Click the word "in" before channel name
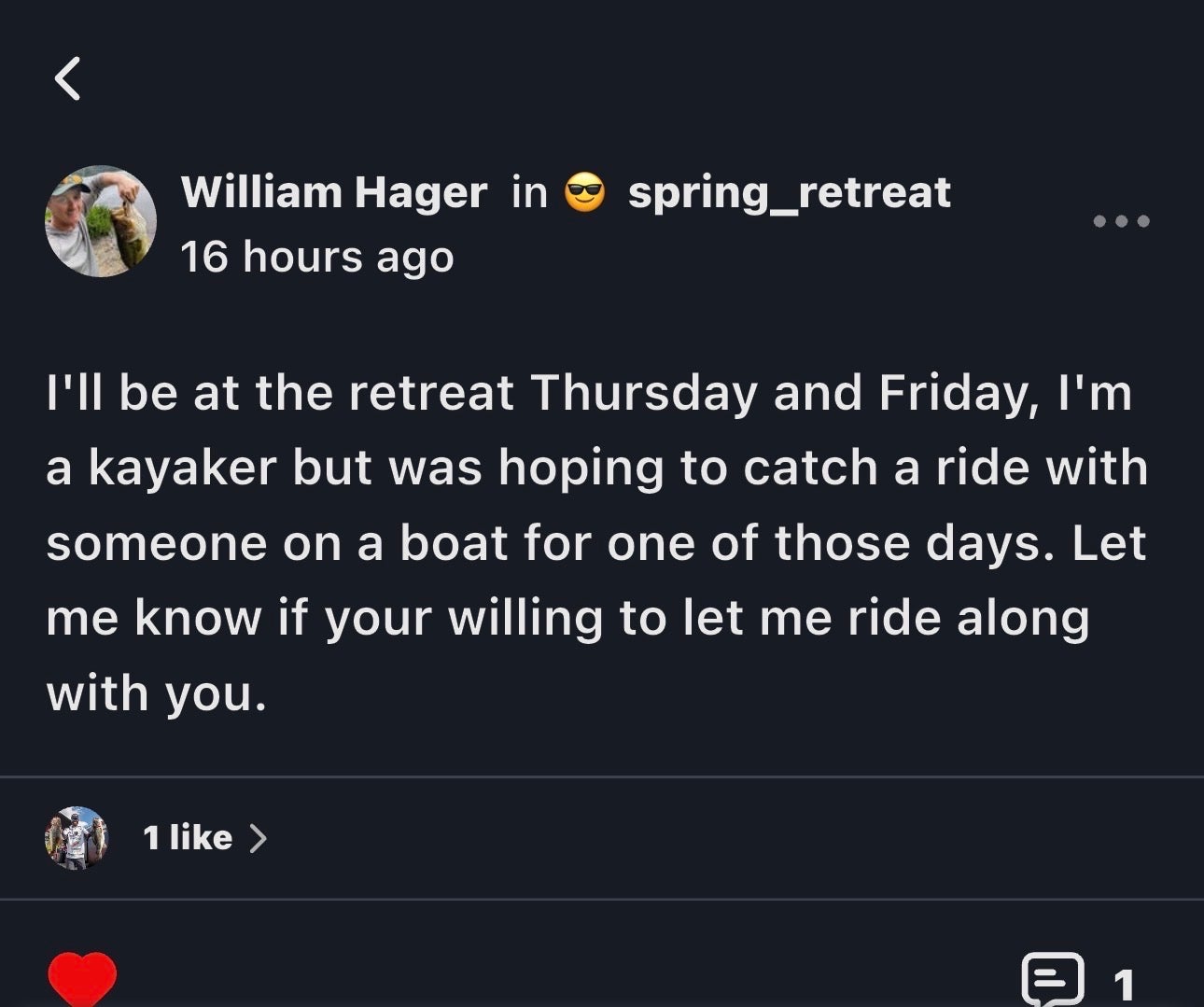The image size is (1204, 1007). tap(529, 192)
